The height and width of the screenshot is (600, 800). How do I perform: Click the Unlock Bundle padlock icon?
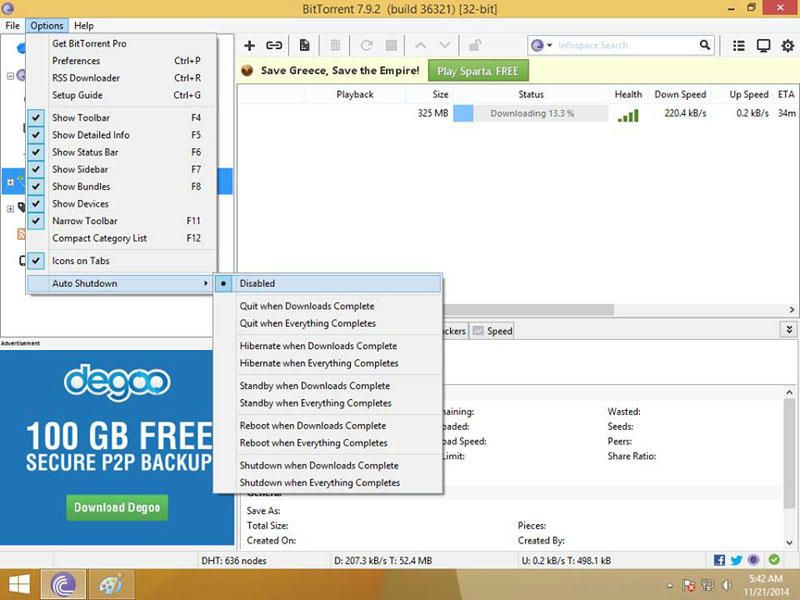pyautogui.click(x=475, y=45)
